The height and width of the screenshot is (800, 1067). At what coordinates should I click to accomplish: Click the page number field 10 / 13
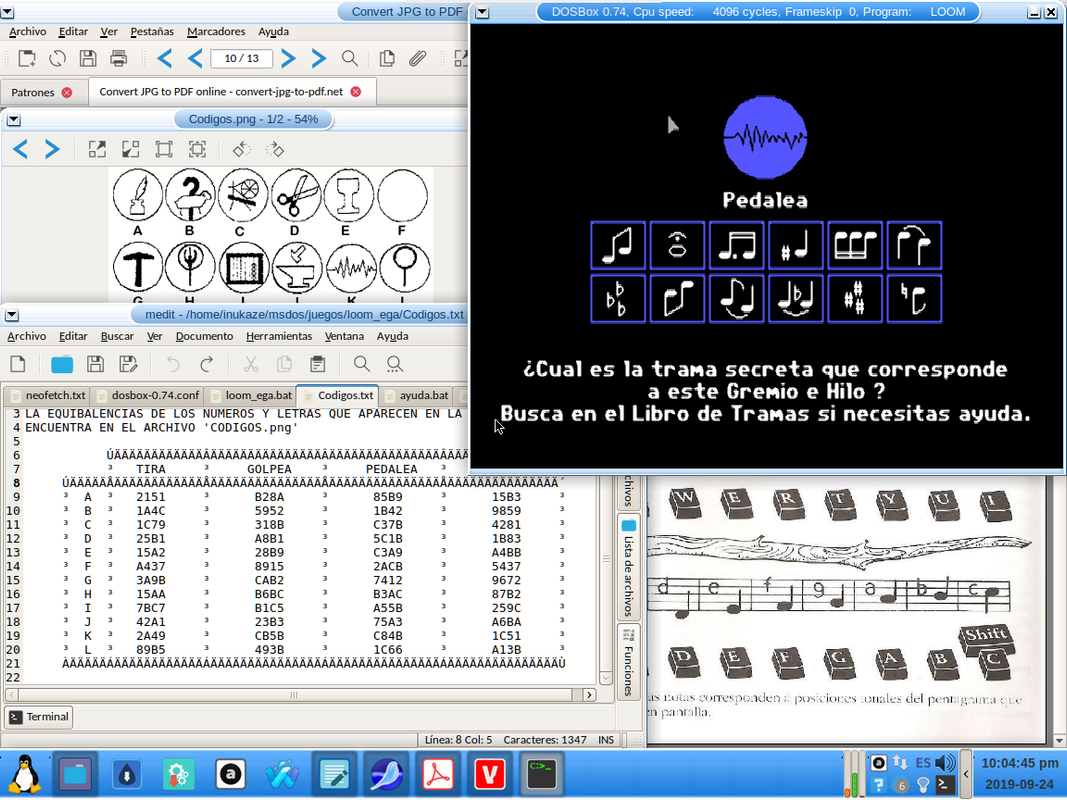tap(242, 59)
